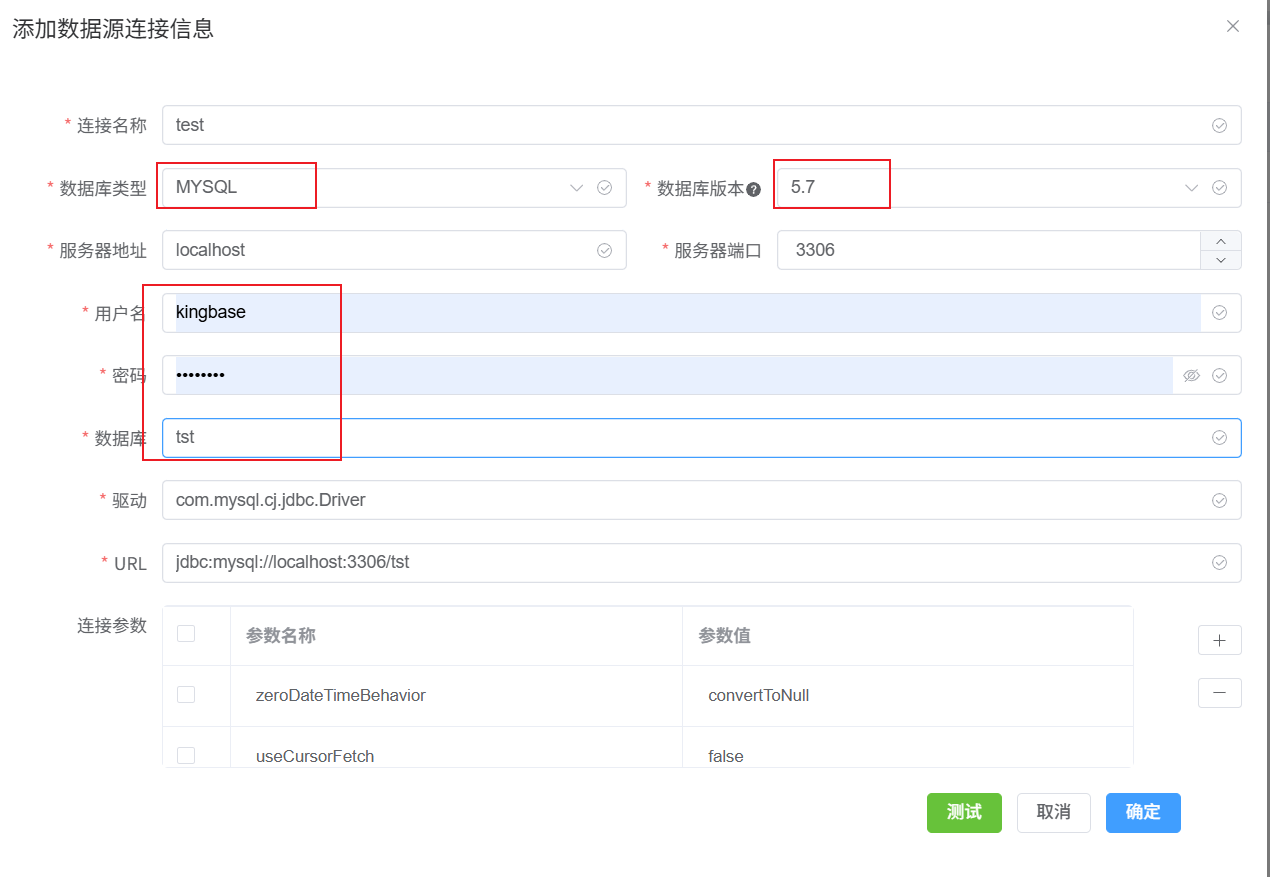The image size is (1270, 877).
Task: Click validation check icon in 密码 field
Action: coord(1220,376)
